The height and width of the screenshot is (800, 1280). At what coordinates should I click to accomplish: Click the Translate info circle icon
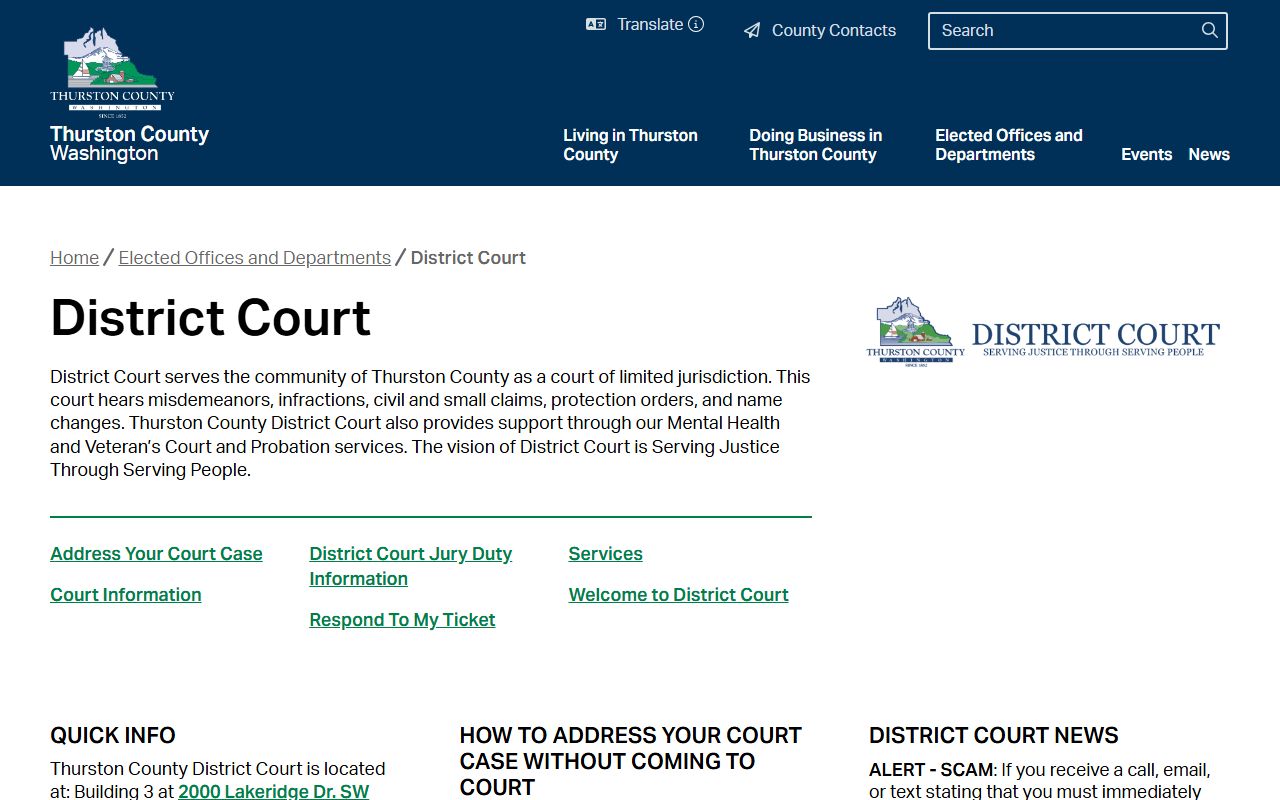[x=696, y=25]
